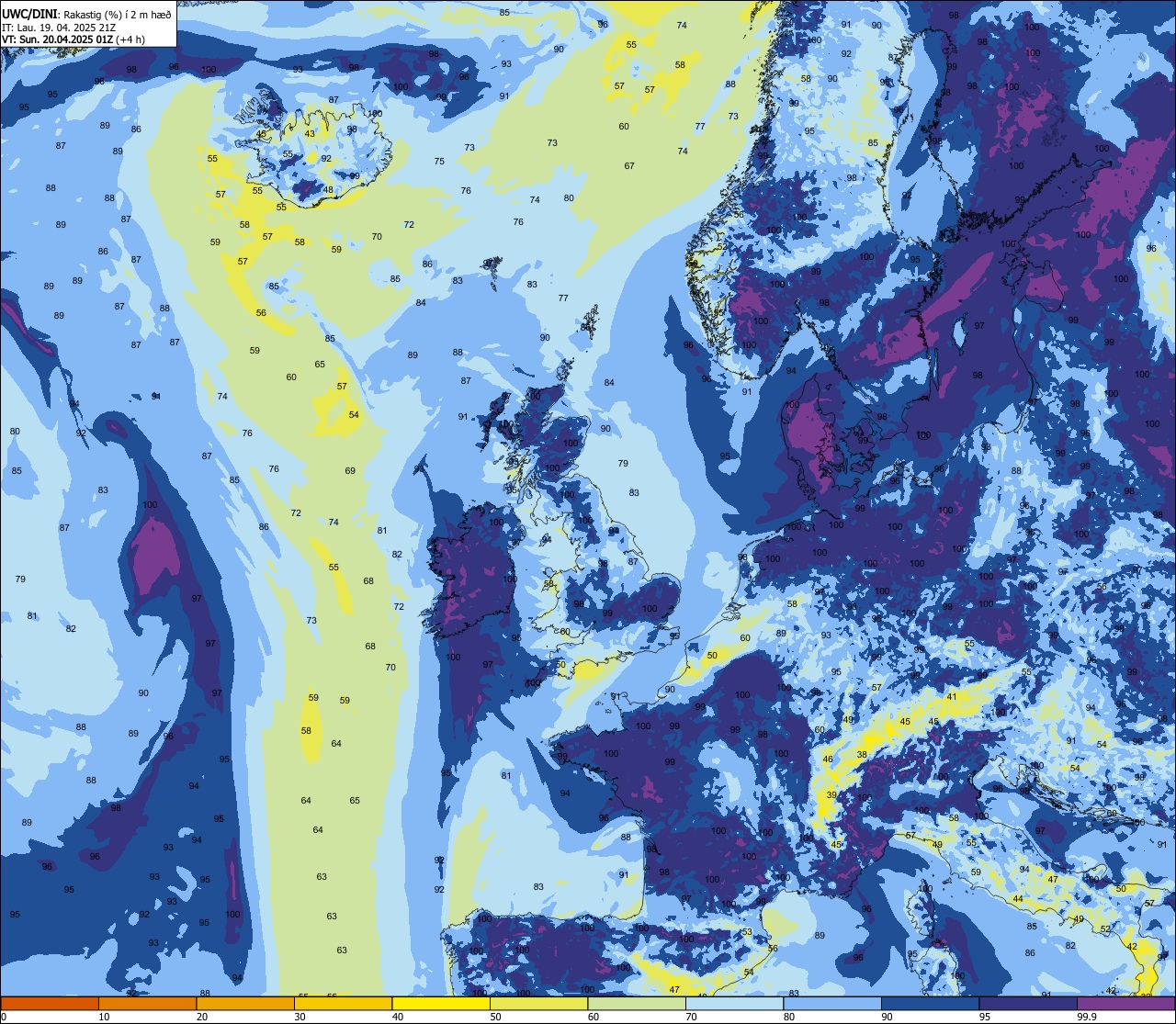Click the navy 95–99.9 legend swatch
Image resolution: width=1176 pixels, height=1024 pixels.
1028,1003
